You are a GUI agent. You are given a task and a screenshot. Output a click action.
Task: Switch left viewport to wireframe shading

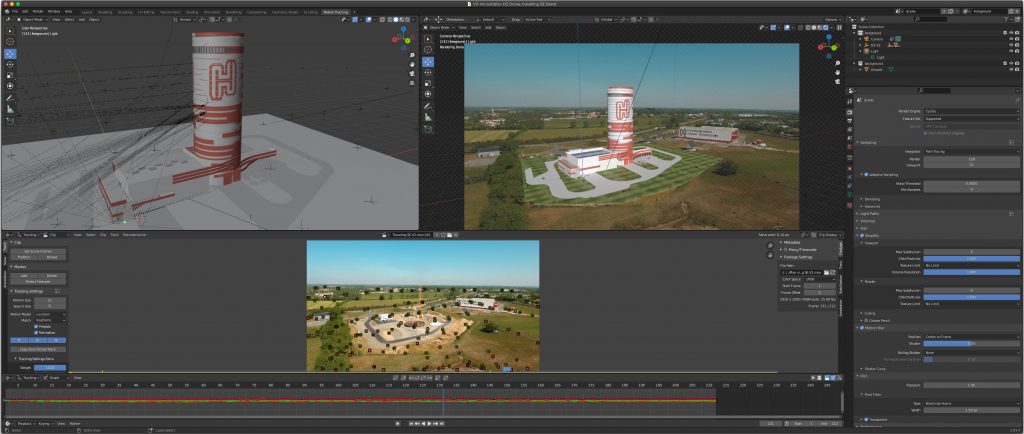(389, 20)
